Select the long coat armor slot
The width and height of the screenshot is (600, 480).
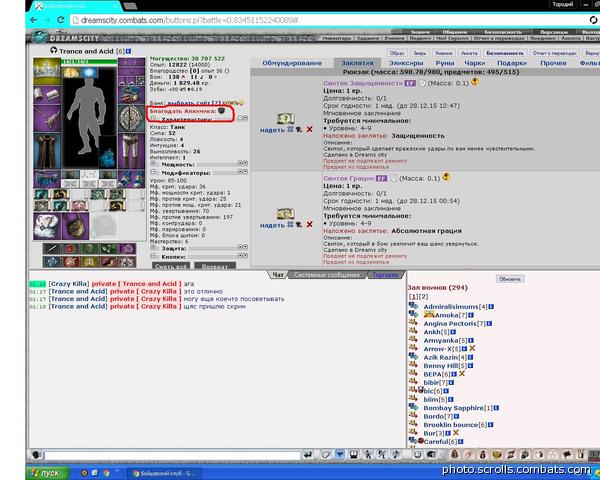point(47,151)
